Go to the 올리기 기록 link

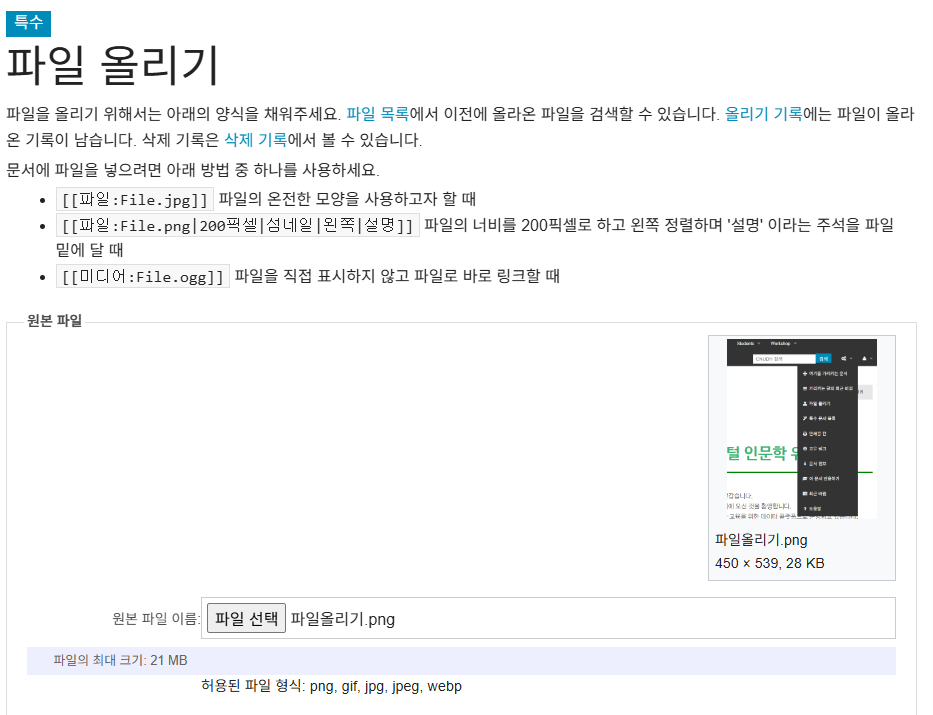tap(763, 114)
